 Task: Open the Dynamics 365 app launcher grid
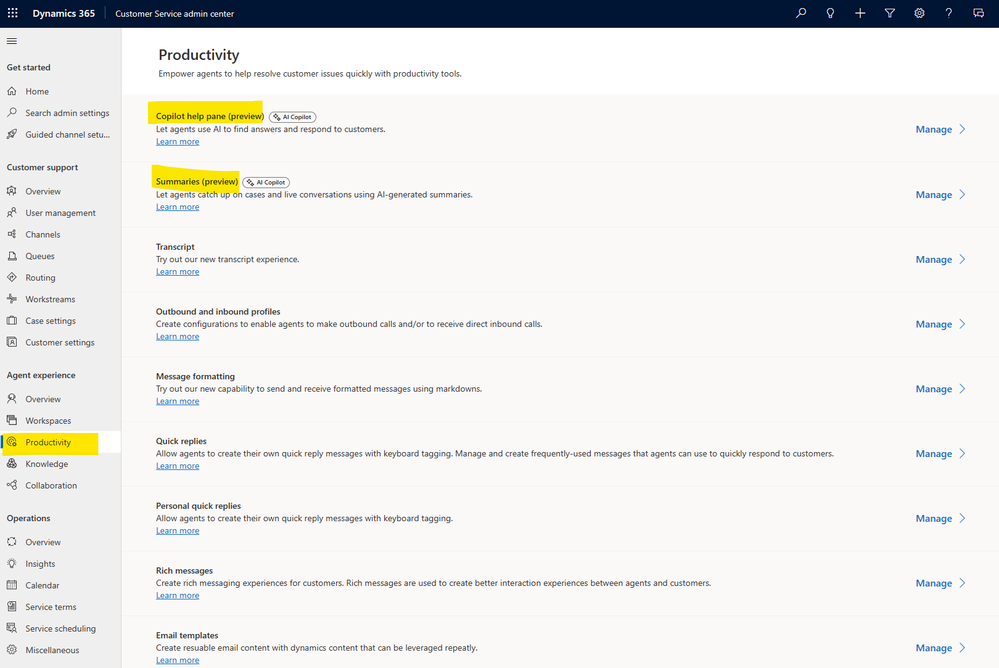coord(13,13)
